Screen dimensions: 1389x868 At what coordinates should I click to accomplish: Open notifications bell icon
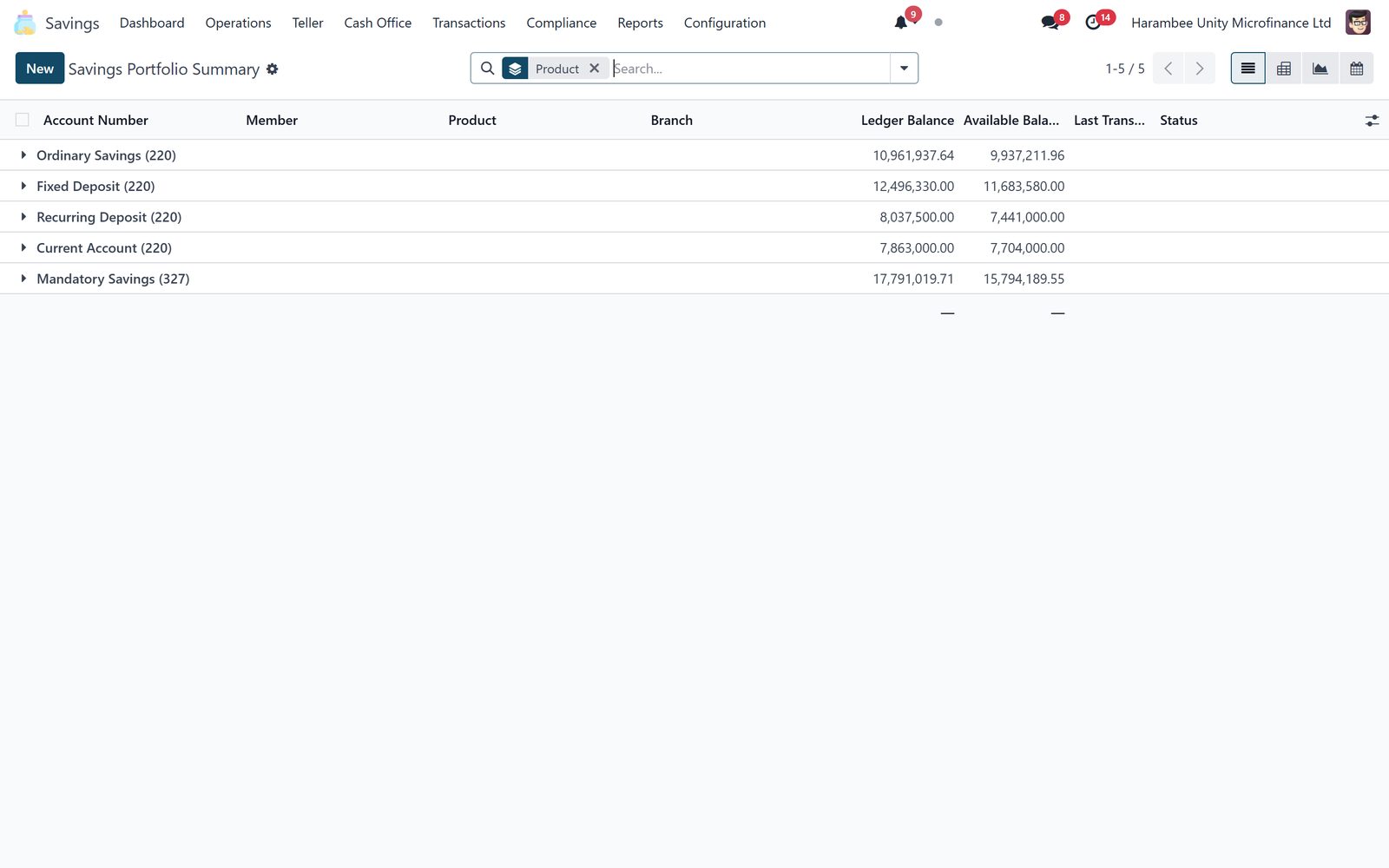[901, 23]
